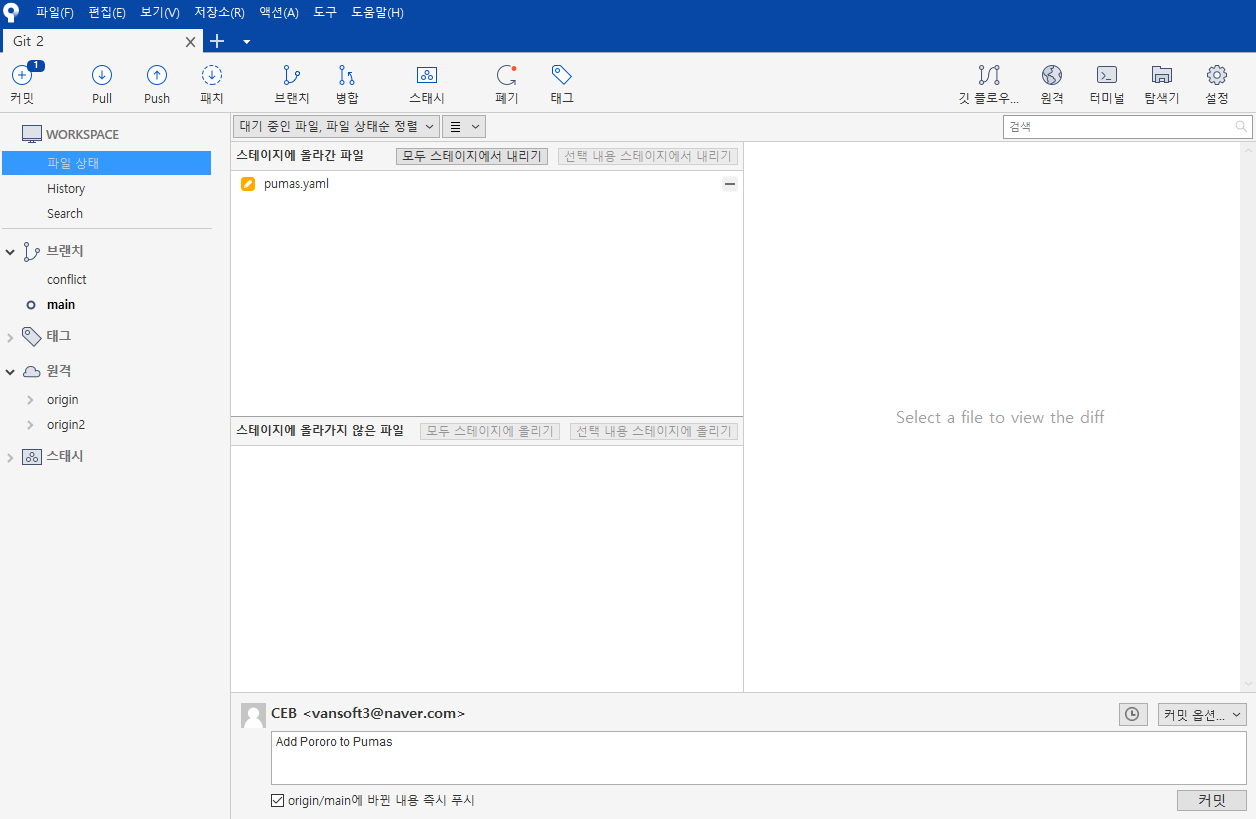Click the Tag (태그) toolbar icon
This screenshot has height=819, width=1256.
click(562, 75)
